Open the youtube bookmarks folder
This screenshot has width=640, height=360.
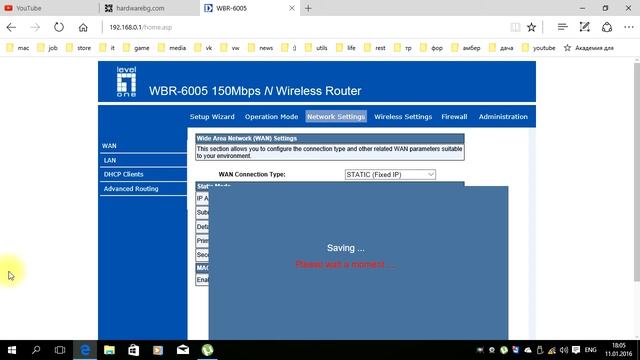pyautogui.click(x=539, y=48)
